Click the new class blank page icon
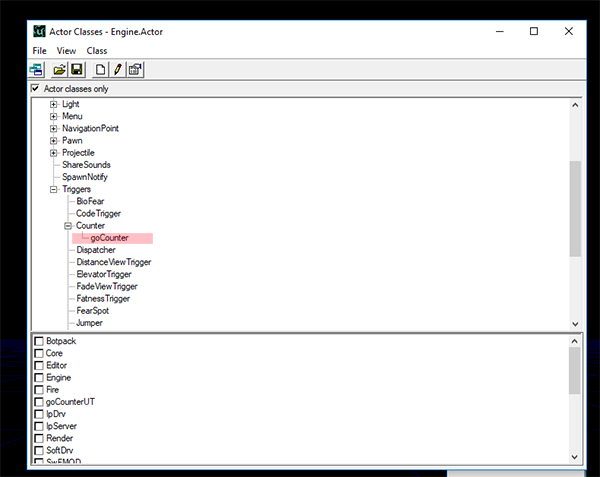The height and width of the screenshot is (477, 600). 100,70
